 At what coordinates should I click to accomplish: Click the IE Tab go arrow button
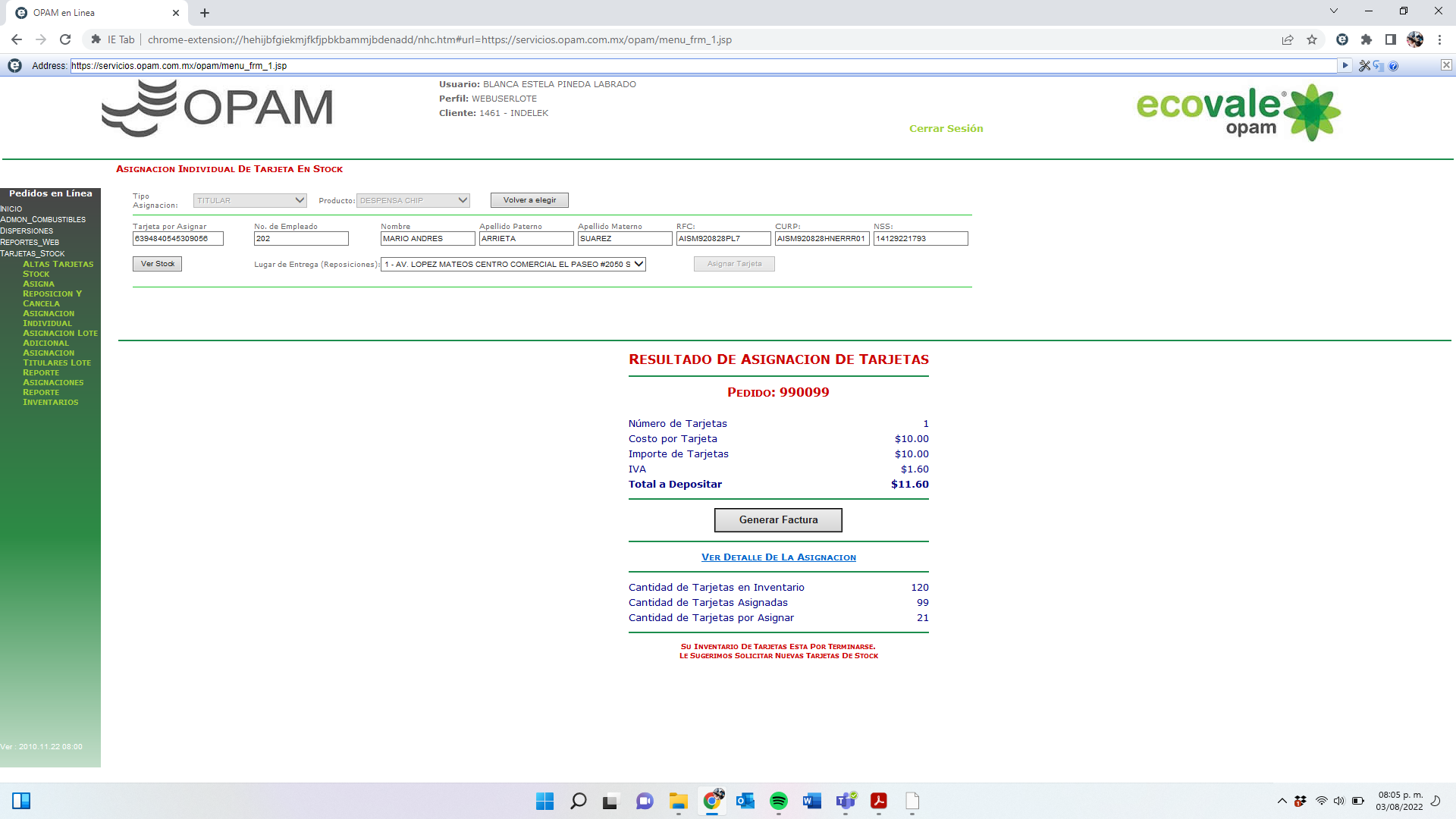tap(1345, 66)
